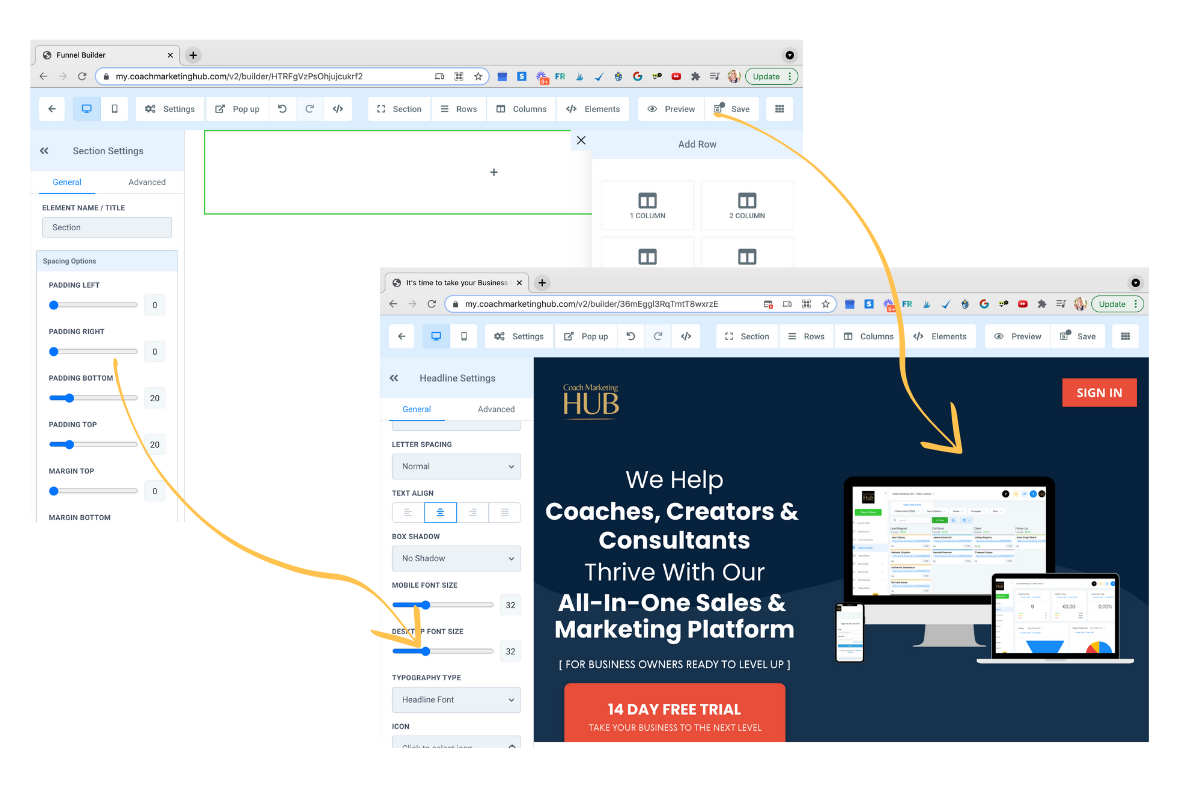Viewport: 1200px width, 800px height.
Task: Set text alignment to right
Action: tap(473, 512)
